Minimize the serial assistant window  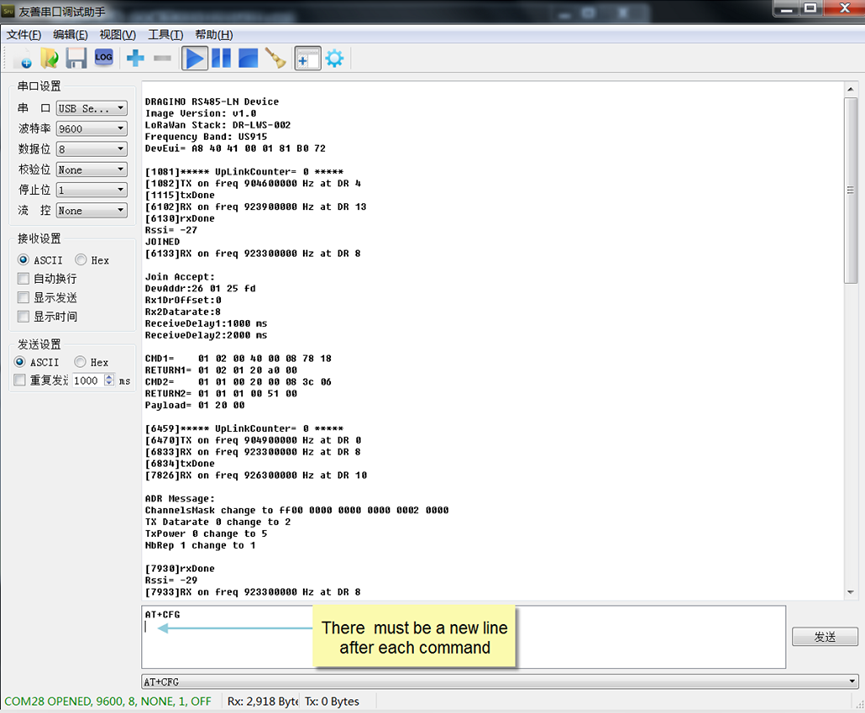click(x=786, y=8)
